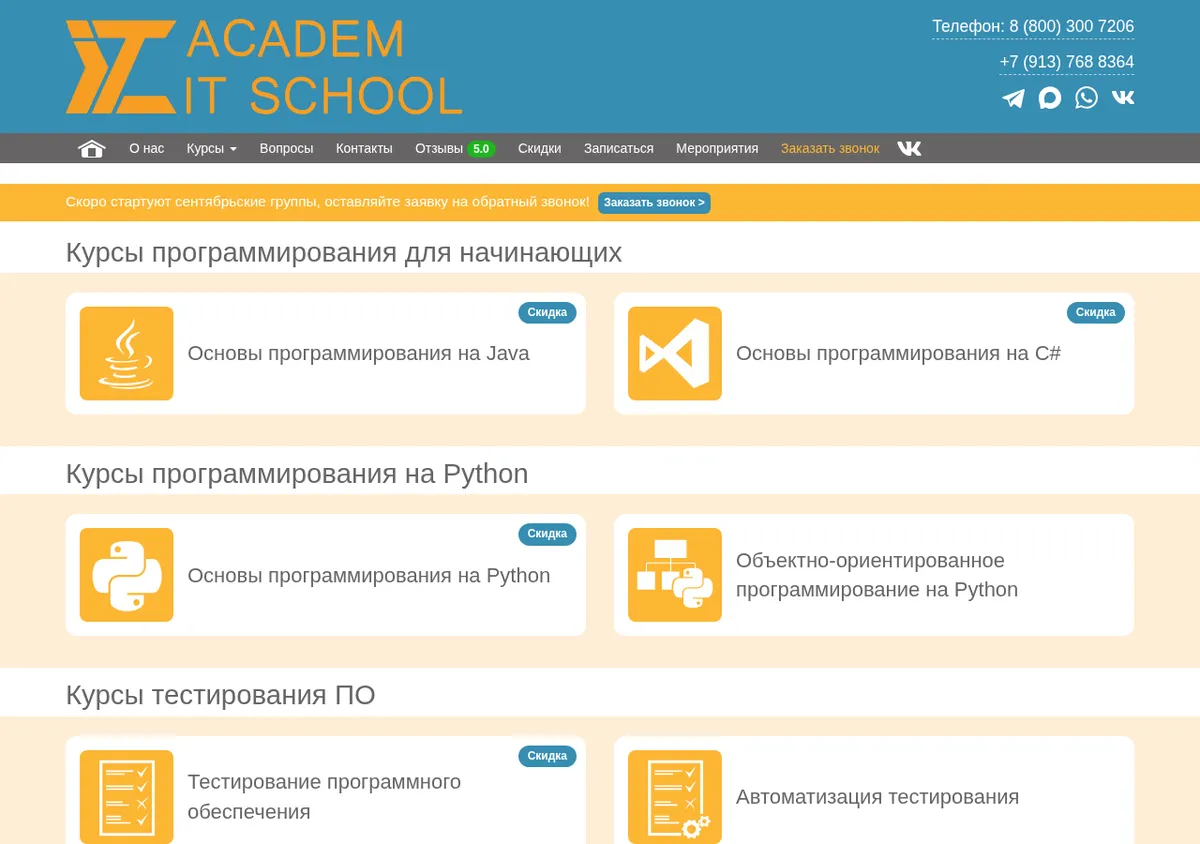Open Тестирование программного обеспечения course link
The height and width of the screenshot is (844, 1200).
(324, 796)
